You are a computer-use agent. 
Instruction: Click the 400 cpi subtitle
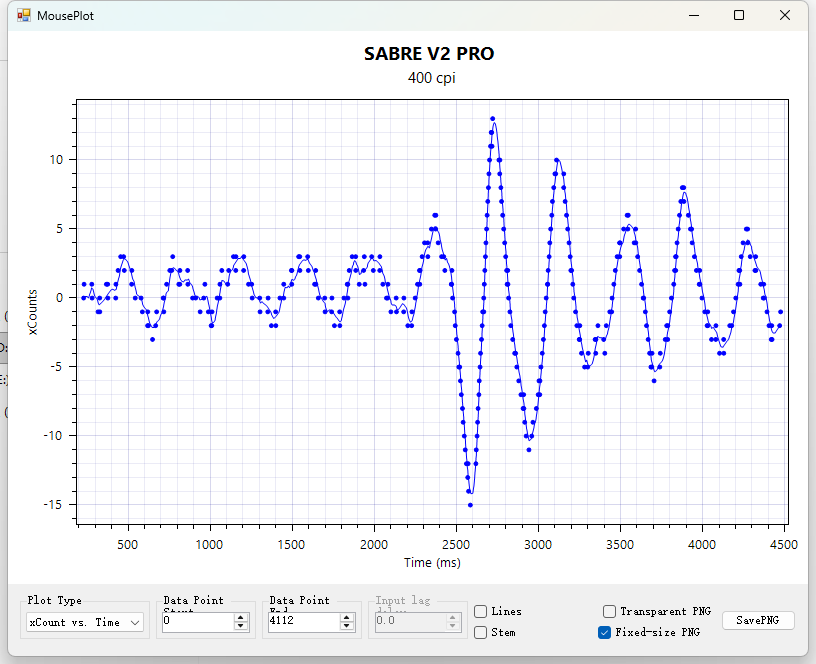tap(431, 78)
